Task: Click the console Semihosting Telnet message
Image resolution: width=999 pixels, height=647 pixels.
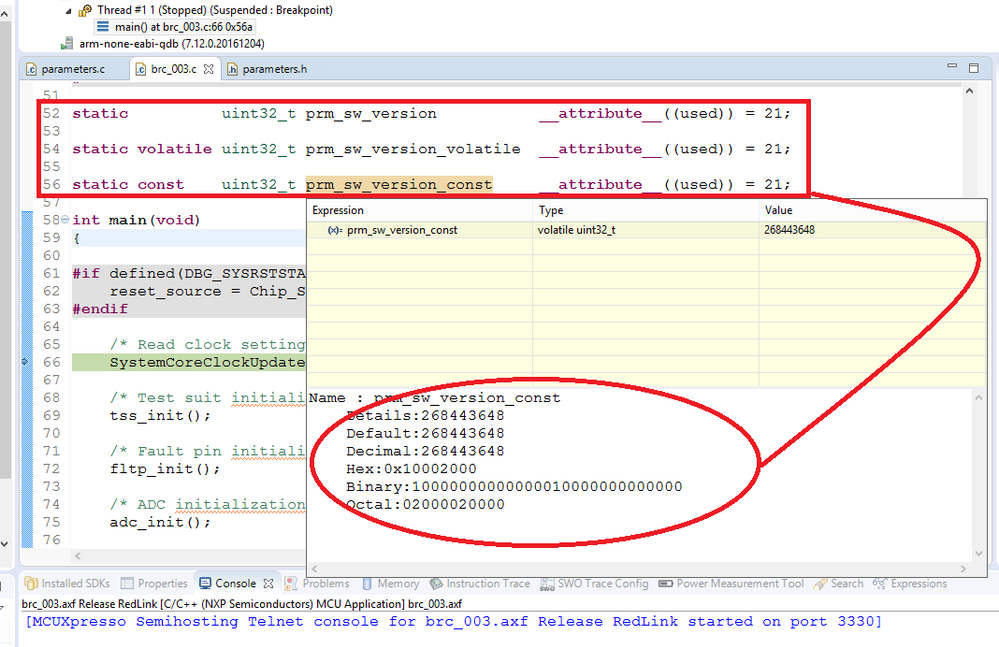Action: (x=453, y=622)
